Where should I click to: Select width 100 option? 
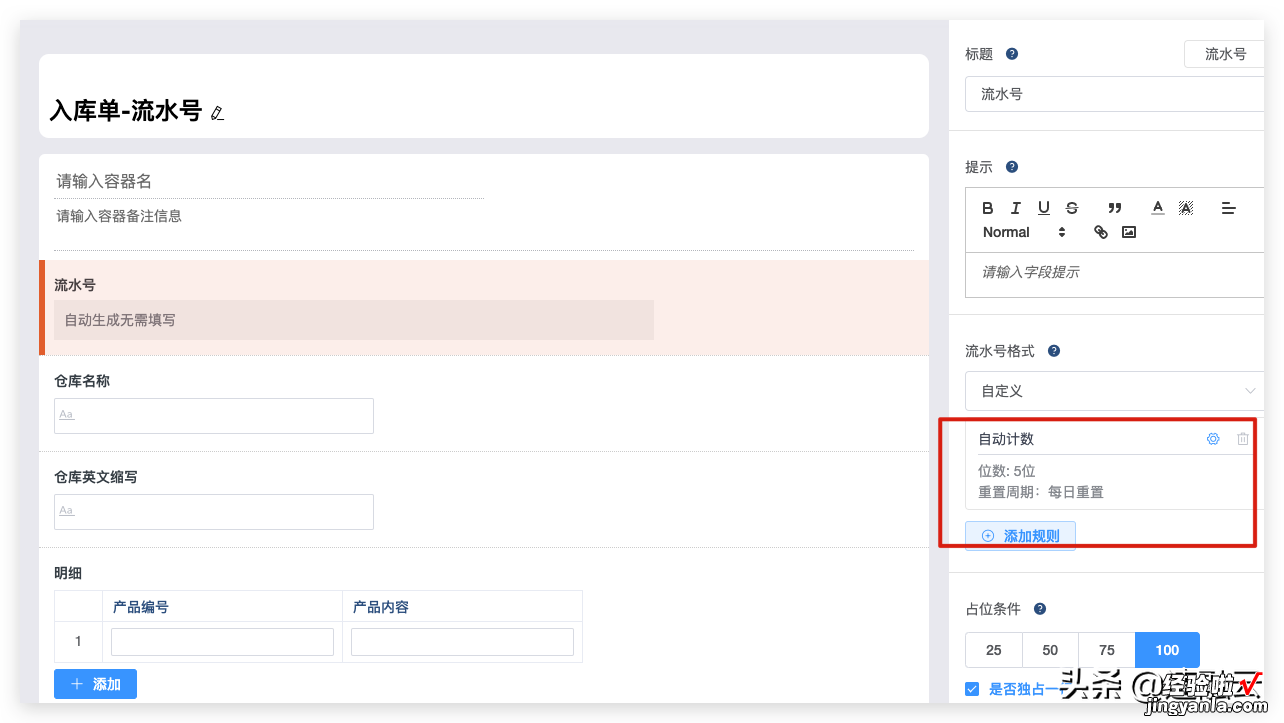point(1167,650)
